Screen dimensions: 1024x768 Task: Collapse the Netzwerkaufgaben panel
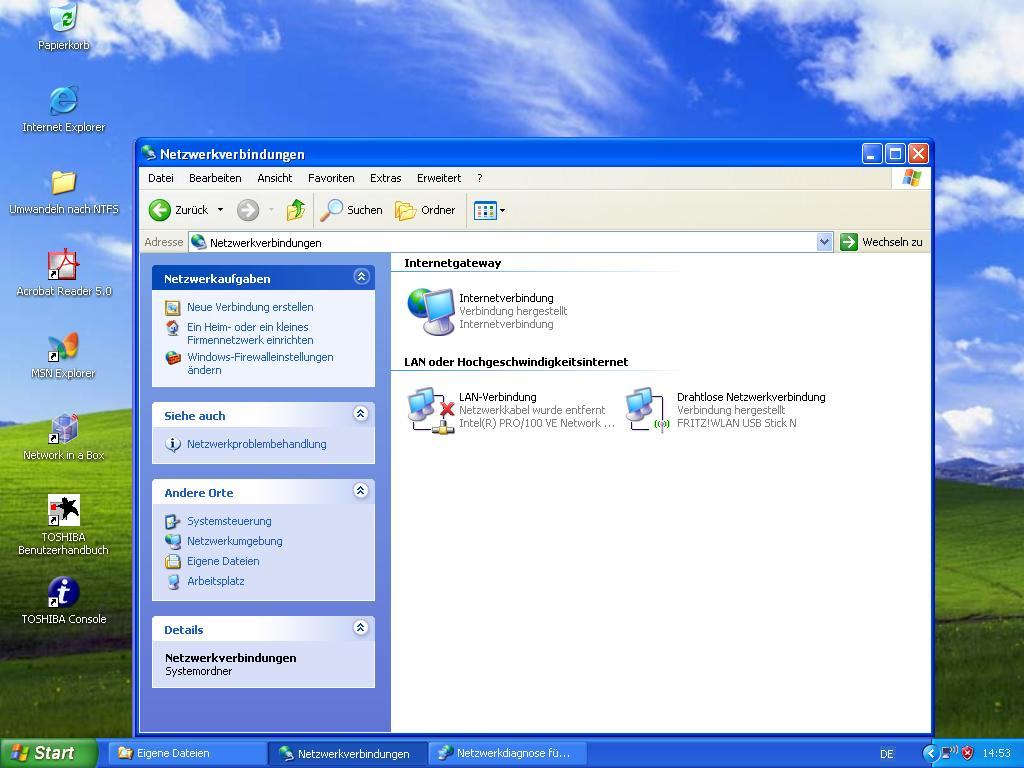pos(361,277)
